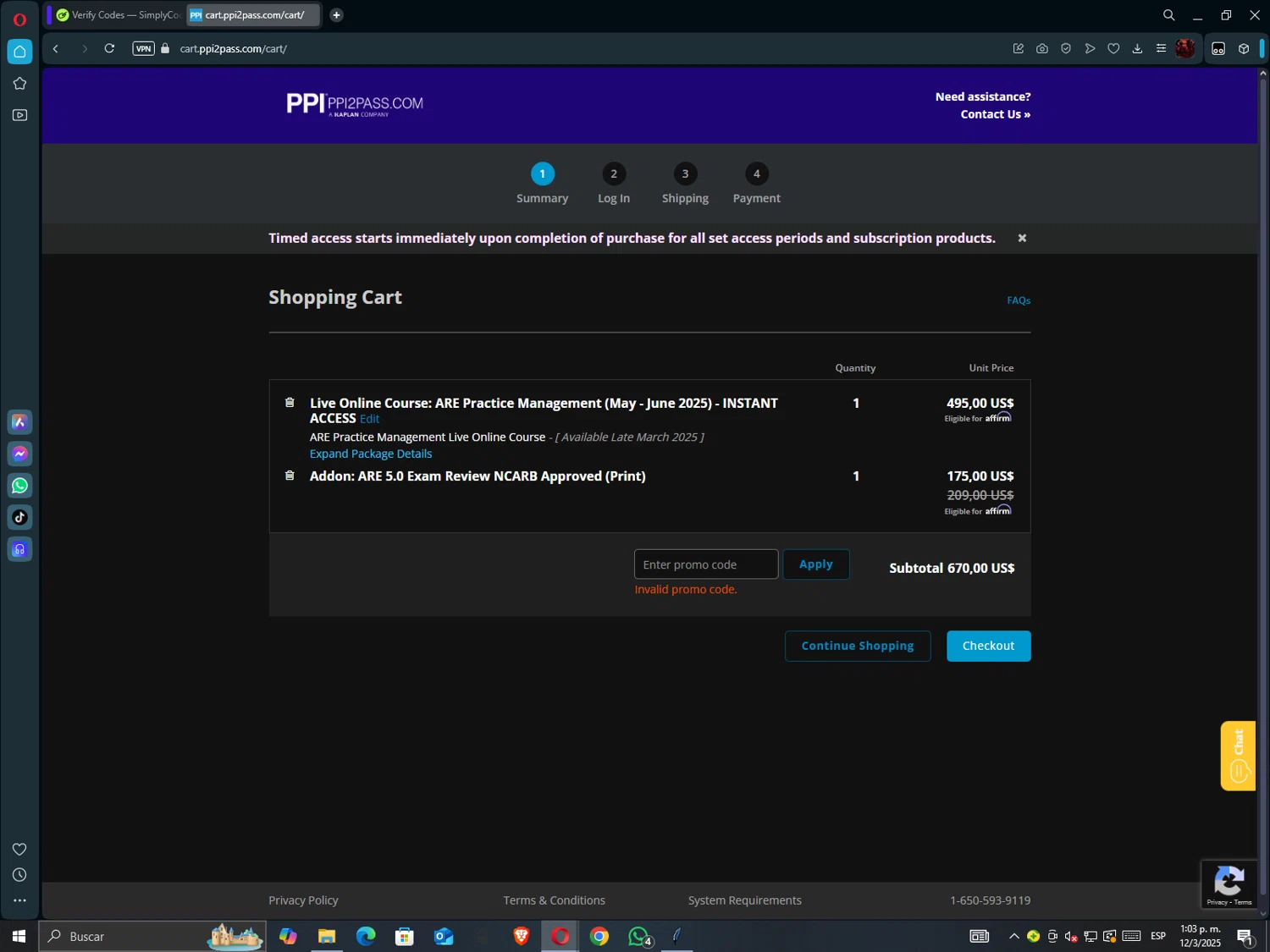Open File Explorer from taskbar
Viewport: 1270px width, 952px height.
[x=327, y=937]
